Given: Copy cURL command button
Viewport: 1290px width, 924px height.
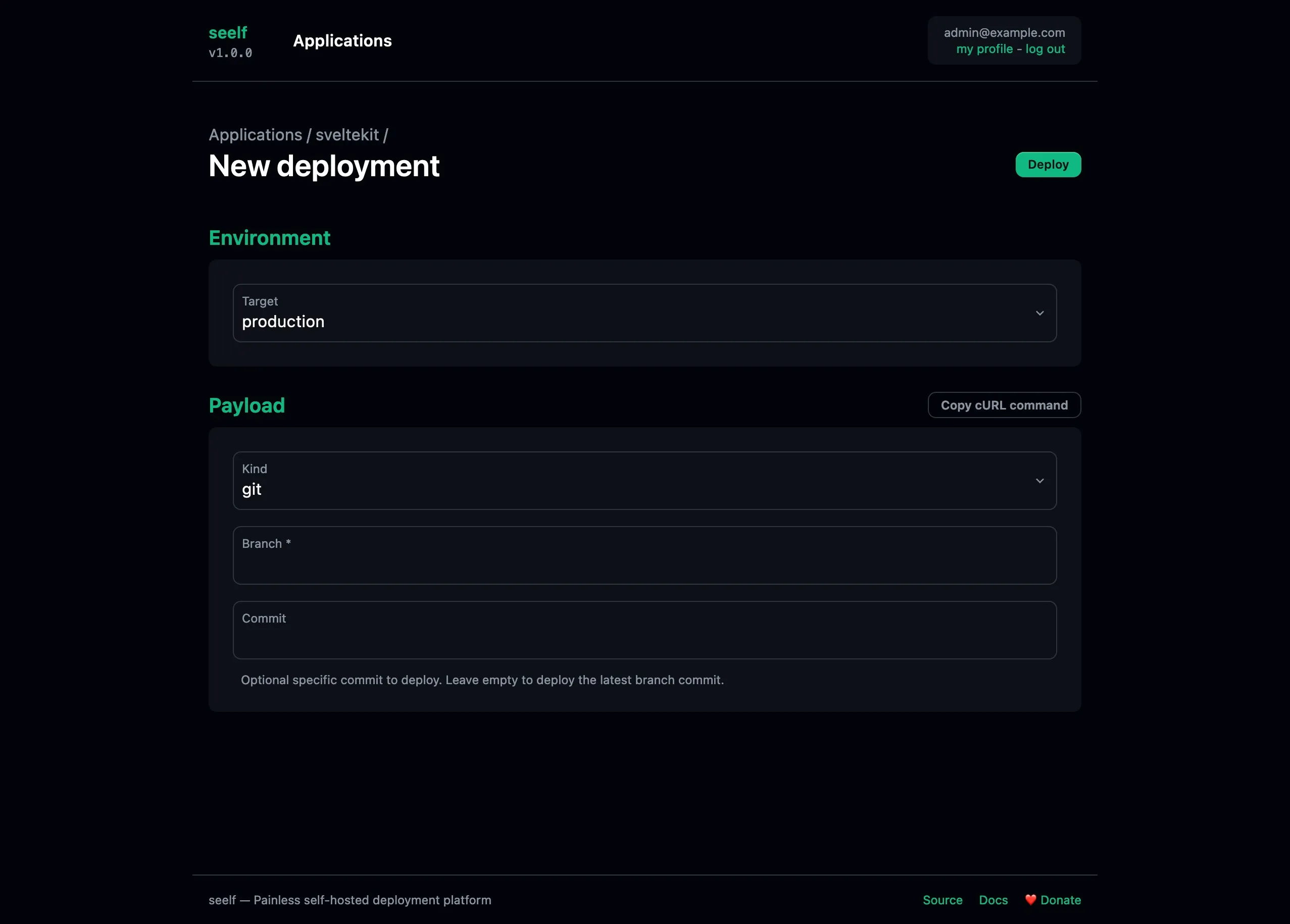Looking at the screenshot, I should pos(1004,405).
